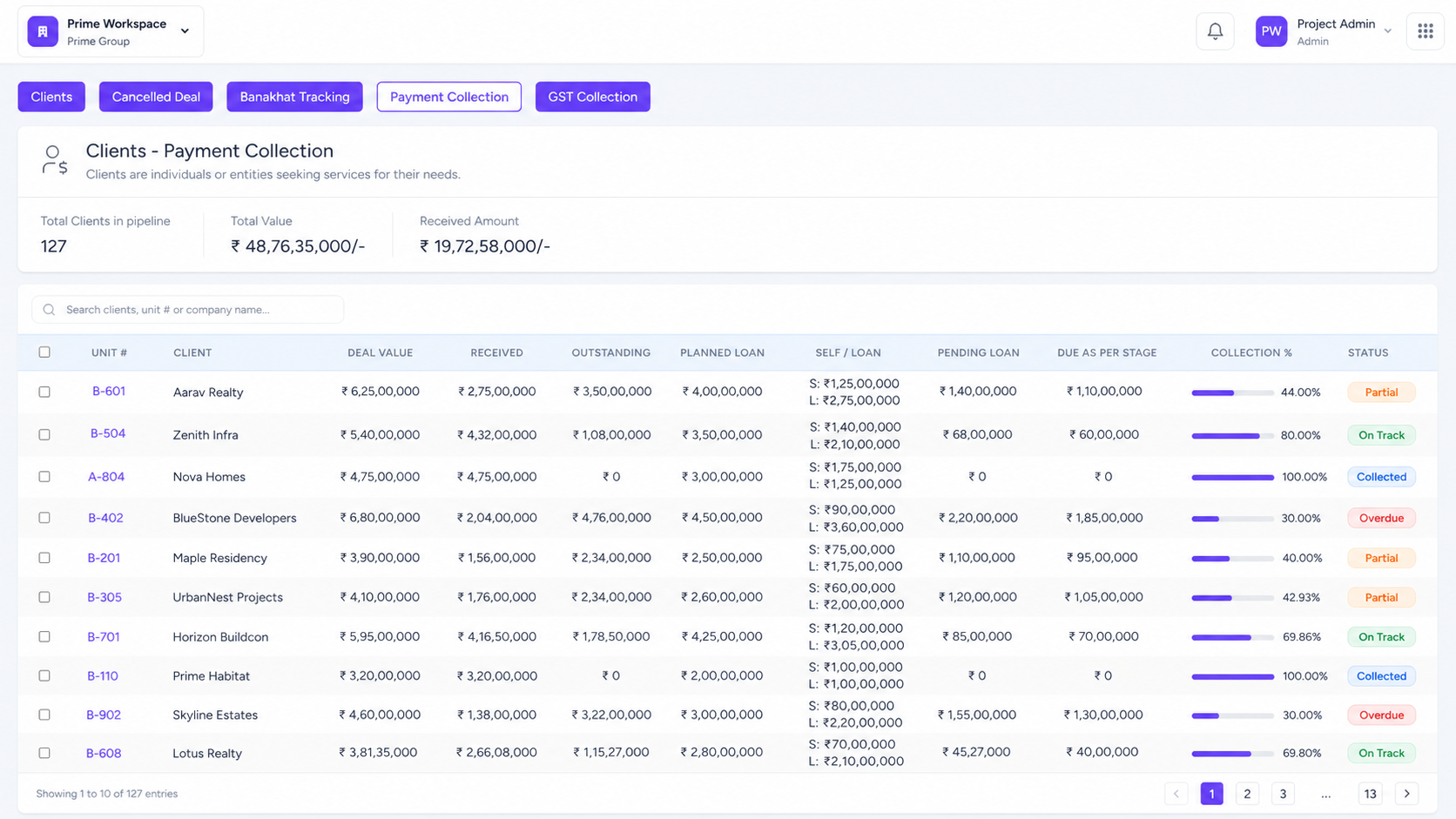Click the client payment header icon

click(x=54, y=160)
